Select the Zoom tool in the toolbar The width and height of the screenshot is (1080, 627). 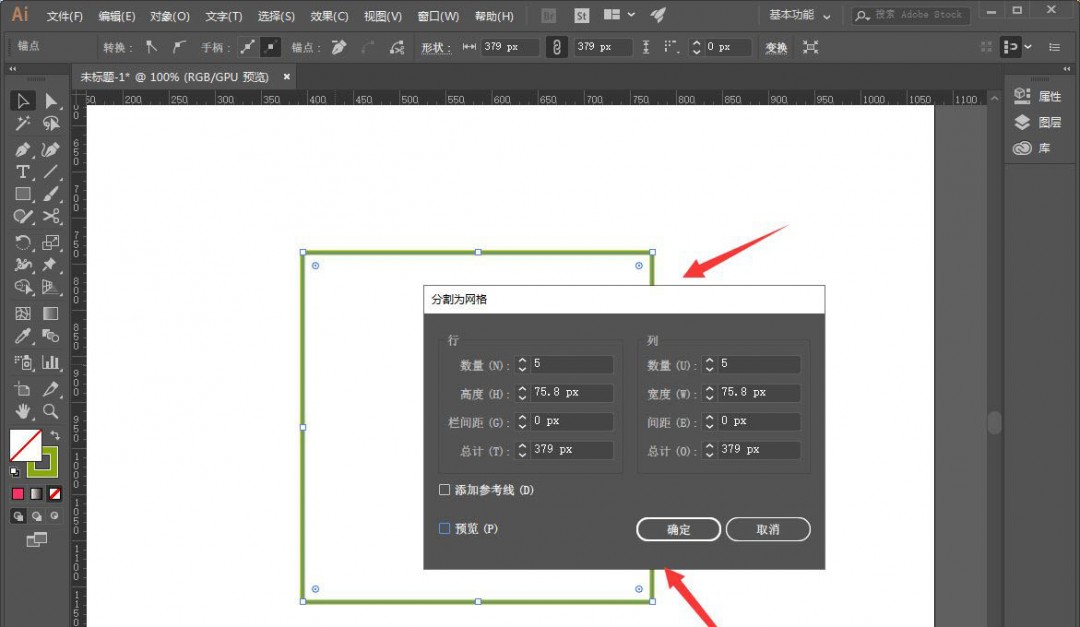tap(47, 410)
